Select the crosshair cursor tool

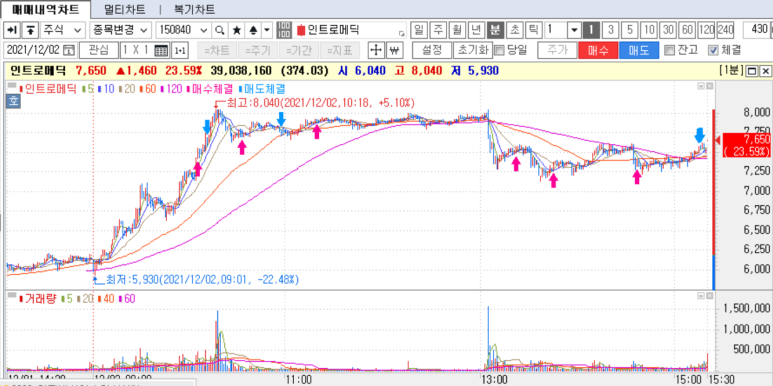[x=376, y=50]
